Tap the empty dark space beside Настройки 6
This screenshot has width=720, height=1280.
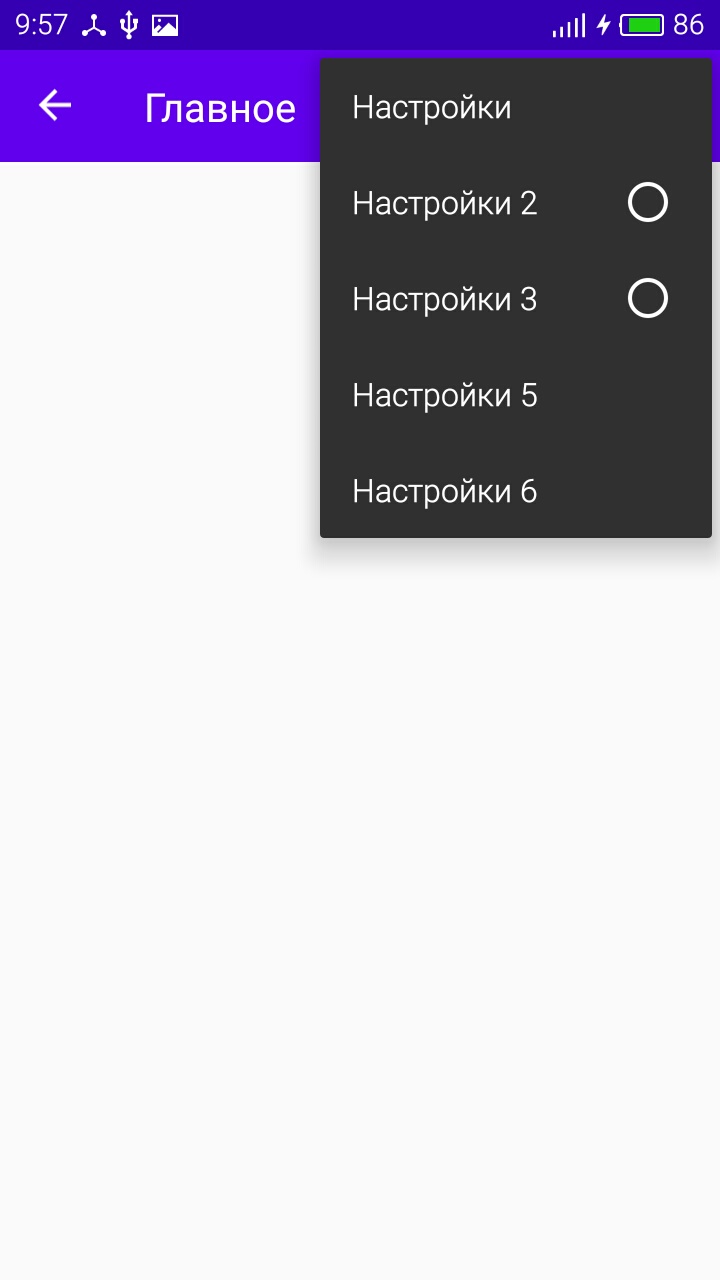pos(625,491)
